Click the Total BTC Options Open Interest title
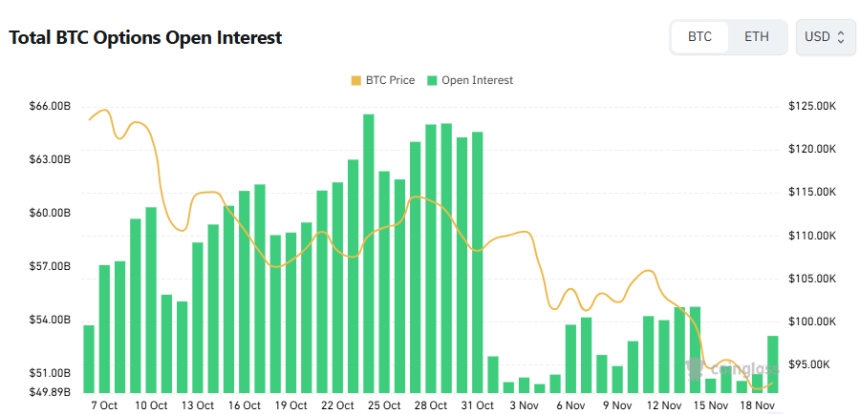The height and width of the screenshot is (414, 860). pos(146,38)
